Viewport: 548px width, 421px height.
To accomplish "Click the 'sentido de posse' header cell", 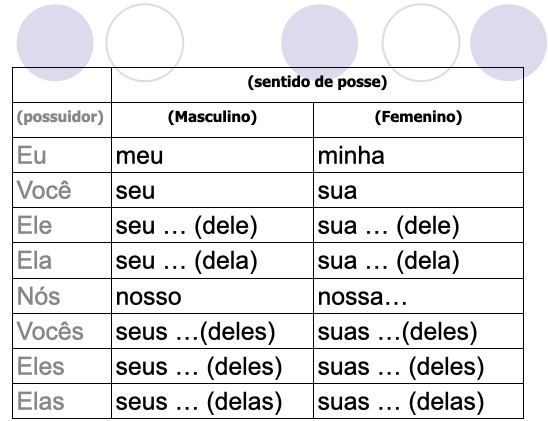I will coord(317,85).
